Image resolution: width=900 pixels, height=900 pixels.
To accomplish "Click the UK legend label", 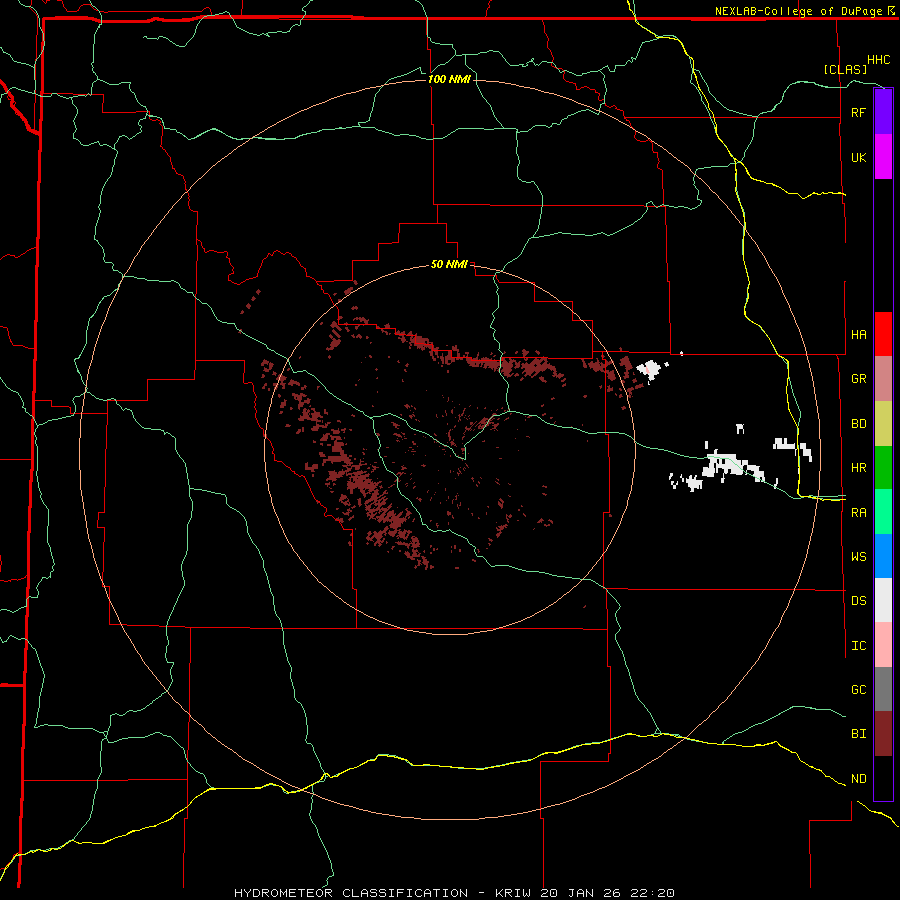I will (x=858, y=157).
